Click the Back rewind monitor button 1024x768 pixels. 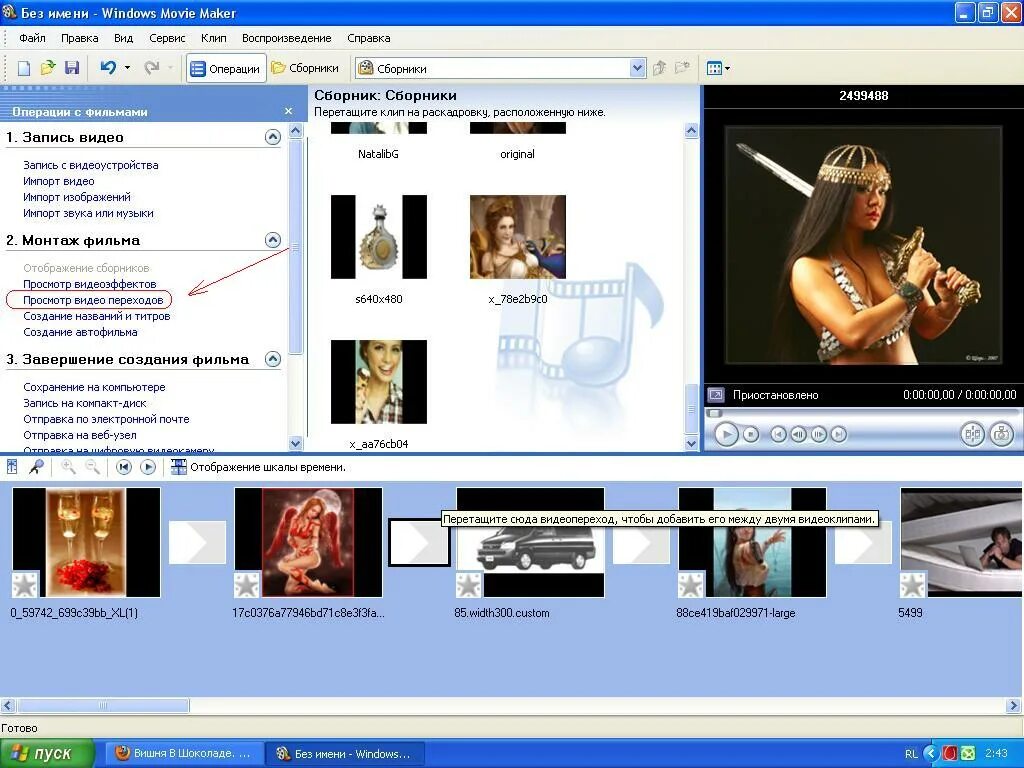[x=778, y=434]
